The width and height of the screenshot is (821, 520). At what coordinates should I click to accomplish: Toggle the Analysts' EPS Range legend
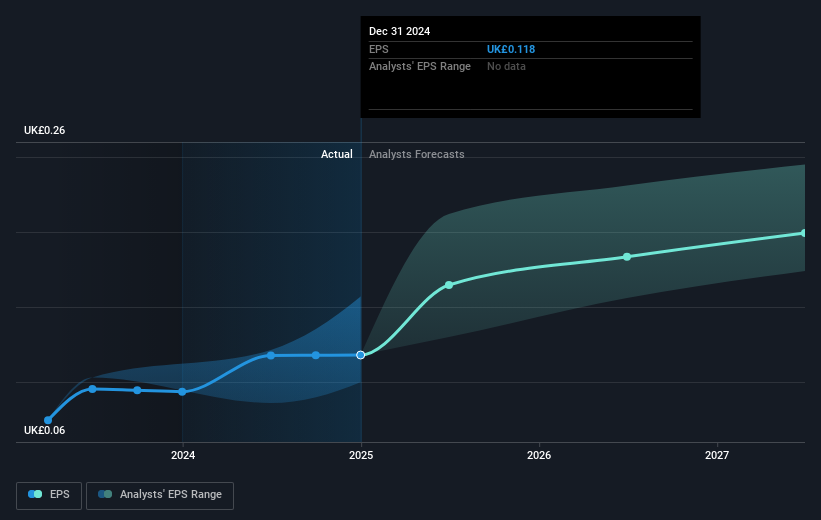tap(160, 495)
